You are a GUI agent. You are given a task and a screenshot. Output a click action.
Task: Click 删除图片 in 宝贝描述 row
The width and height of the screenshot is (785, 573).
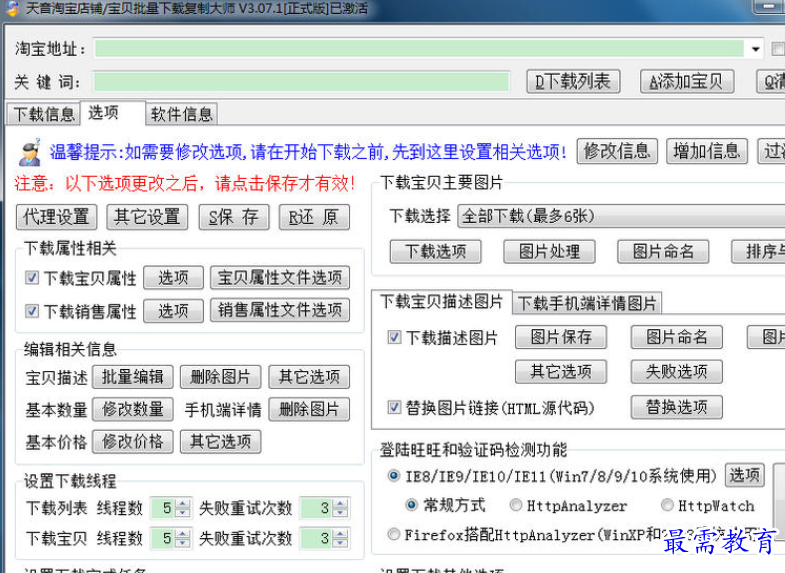pos(220,377)
